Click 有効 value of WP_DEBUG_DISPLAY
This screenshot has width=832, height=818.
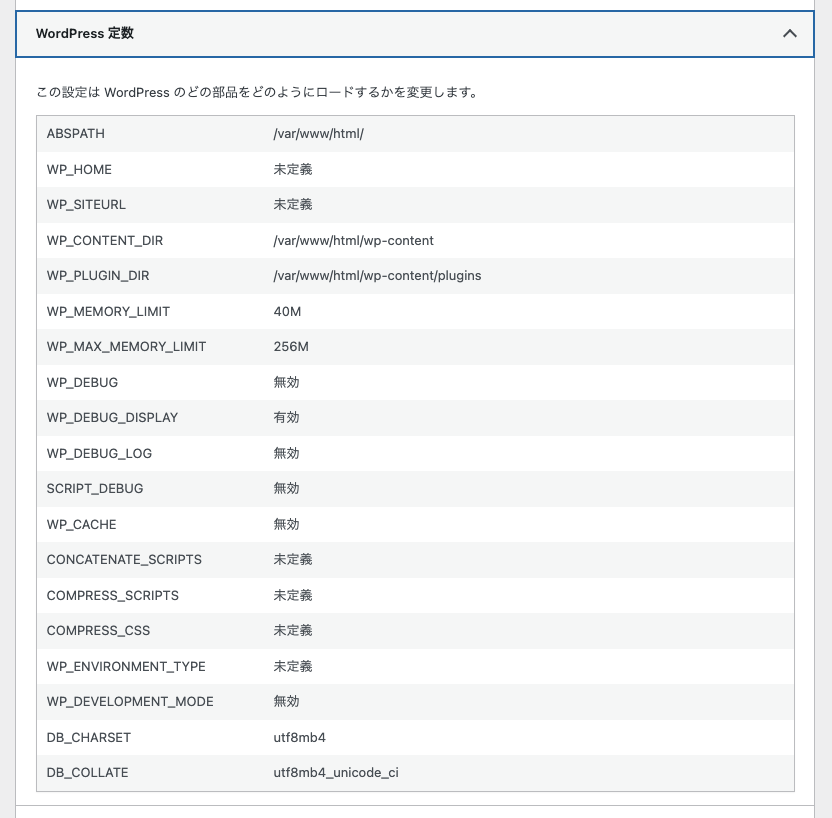(287, 418)
